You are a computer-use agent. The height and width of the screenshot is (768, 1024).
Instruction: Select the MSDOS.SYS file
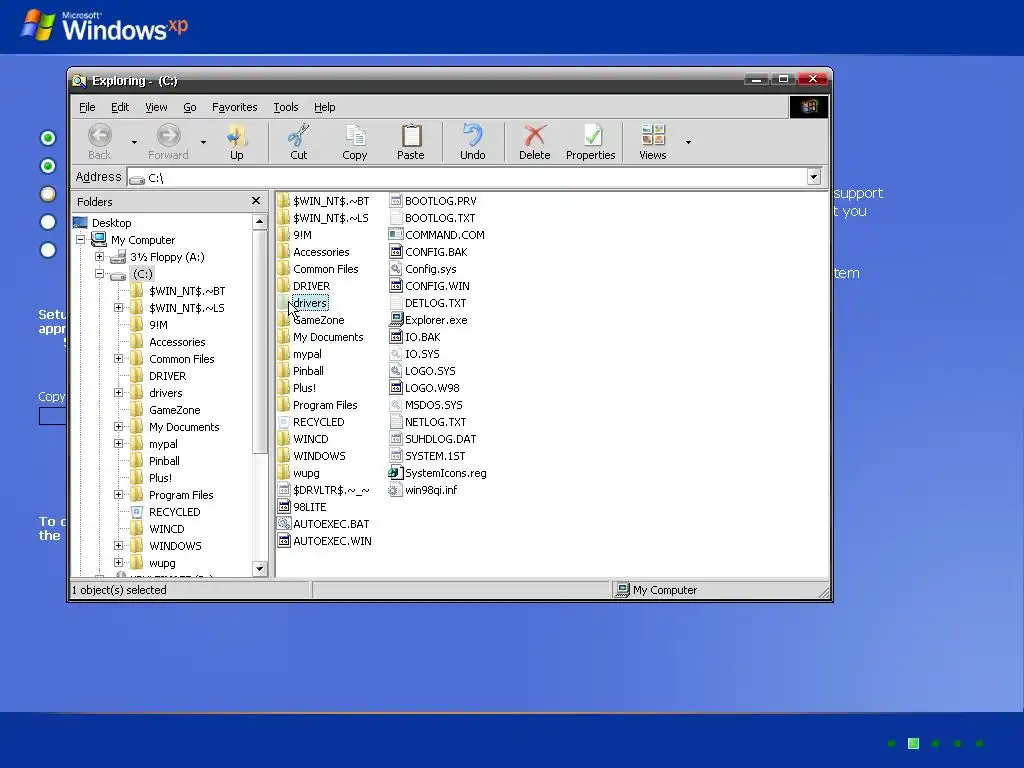coord(426,405)
